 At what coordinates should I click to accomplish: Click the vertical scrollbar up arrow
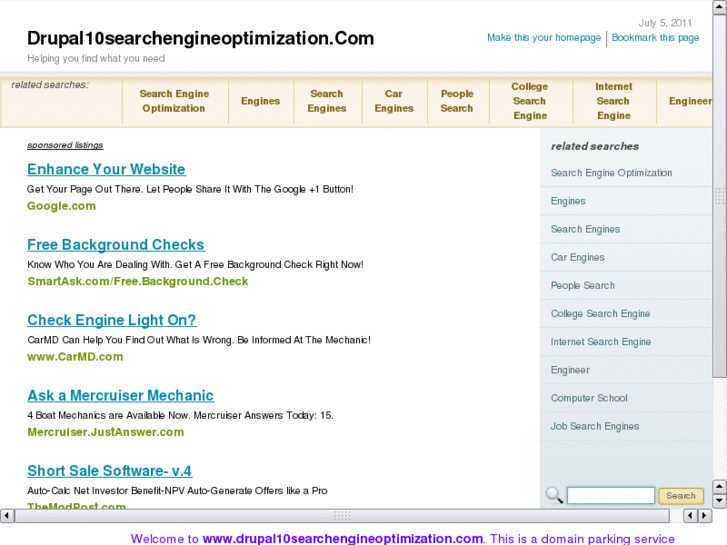coord(720,8)
